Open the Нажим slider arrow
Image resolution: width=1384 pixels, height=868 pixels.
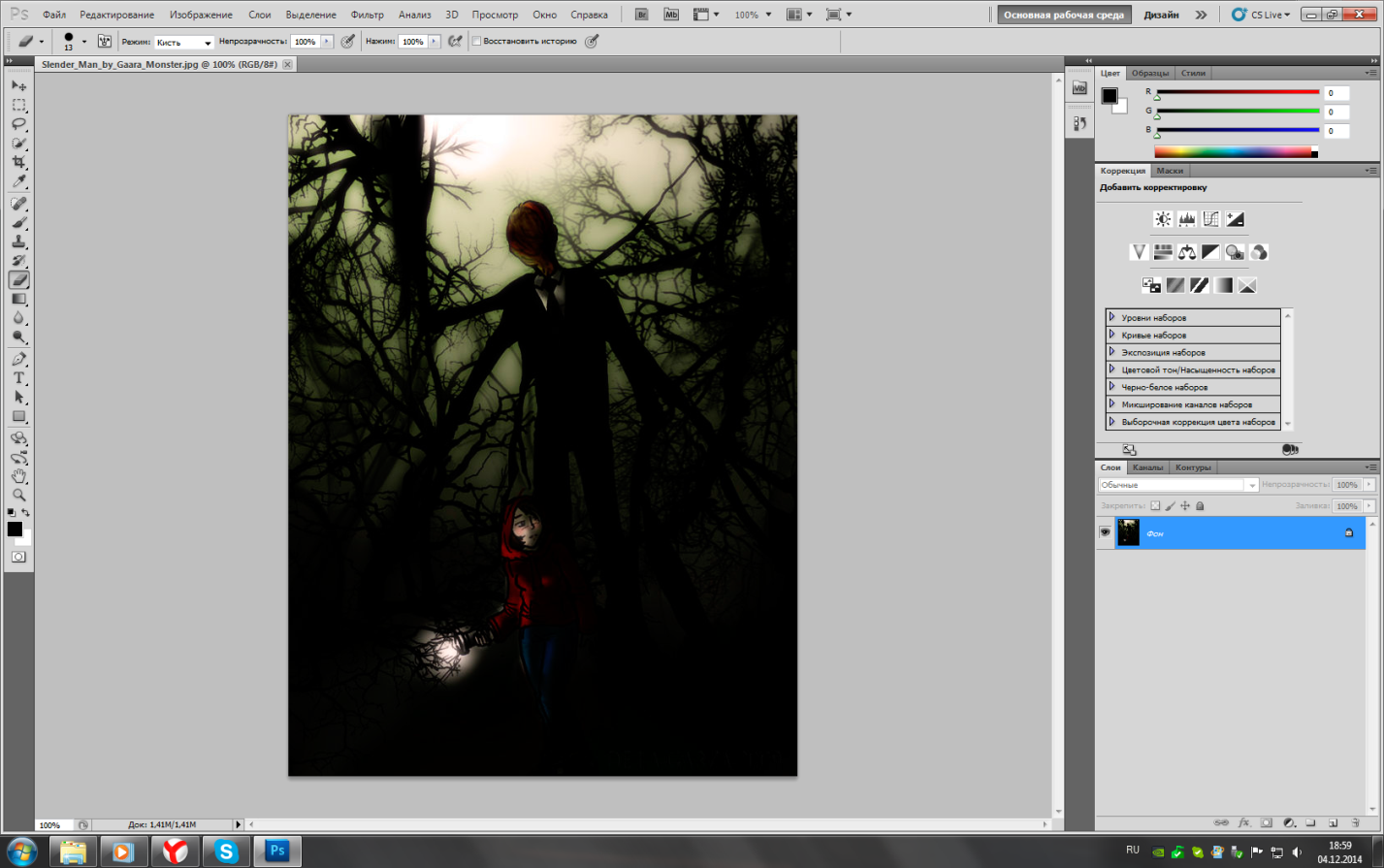[435, 42]
